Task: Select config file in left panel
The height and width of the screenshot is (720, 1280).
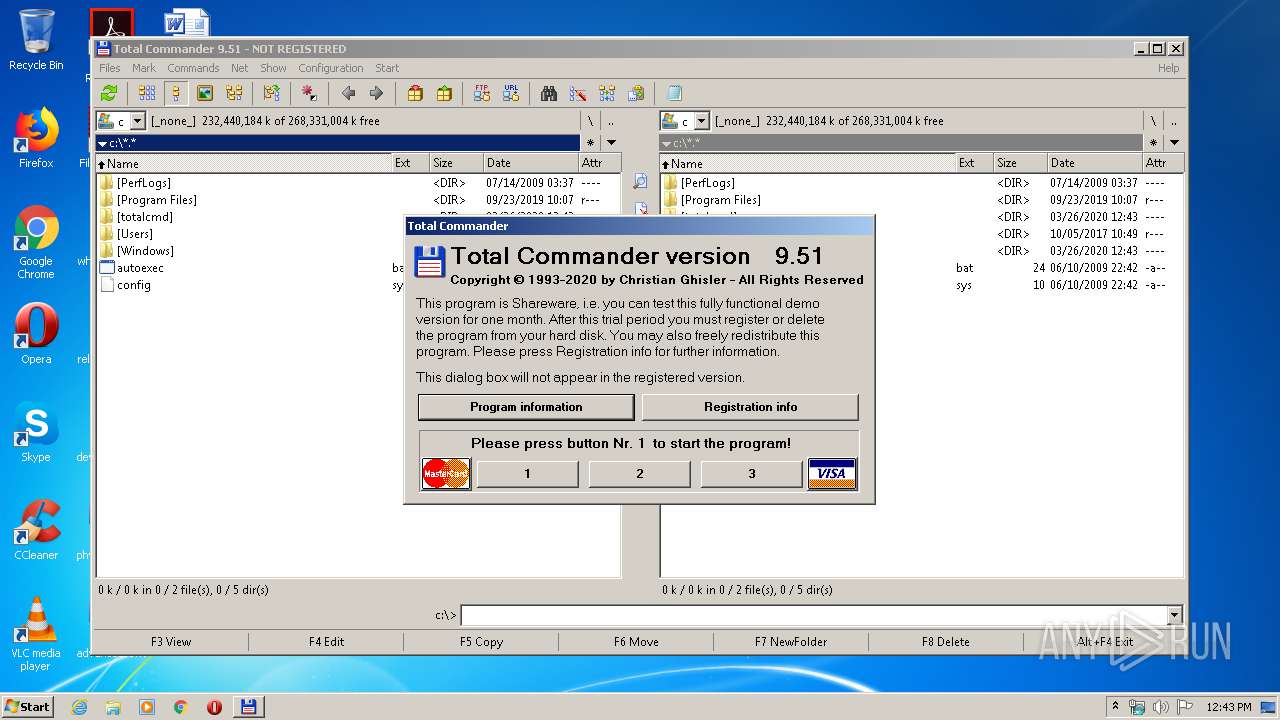Action: [125, 285]
